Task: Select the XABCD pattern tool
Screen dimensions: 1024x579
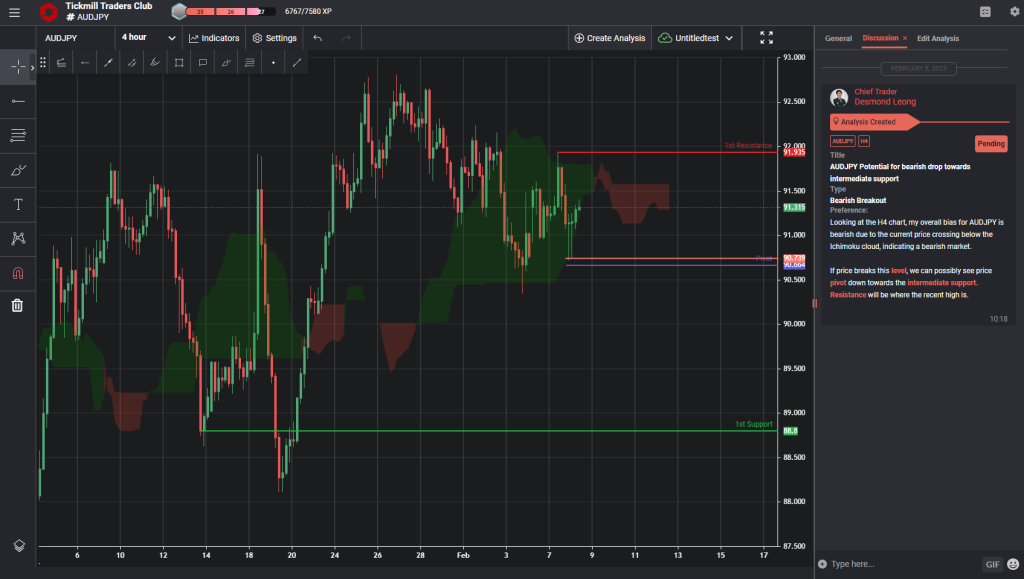Action: [x=16, y=238]
